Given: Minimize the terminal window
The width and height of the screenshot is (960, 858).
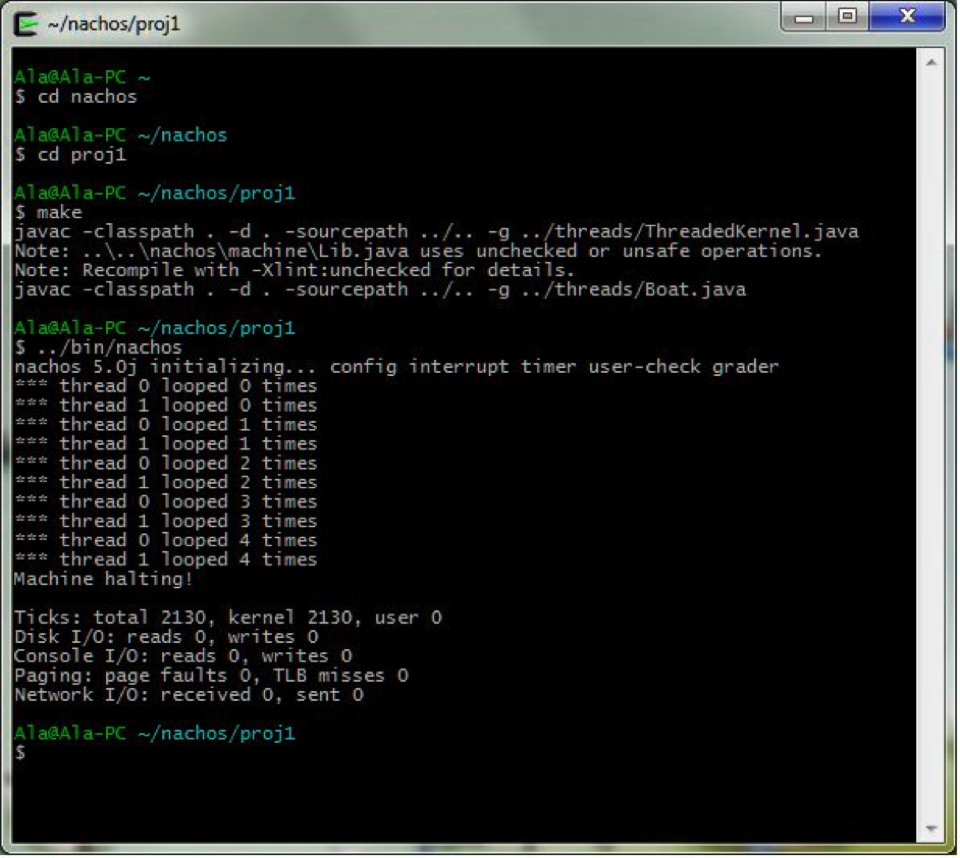Looking at the screenshot, I should (x=809, y=18).
